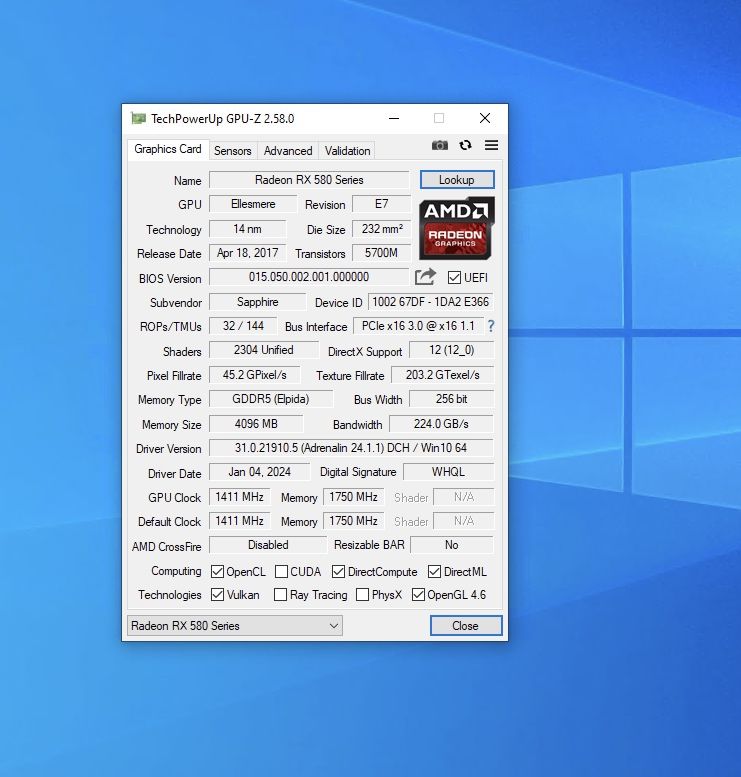Toggle the OpenGL 4.6 checkbox

pos(418,594)
